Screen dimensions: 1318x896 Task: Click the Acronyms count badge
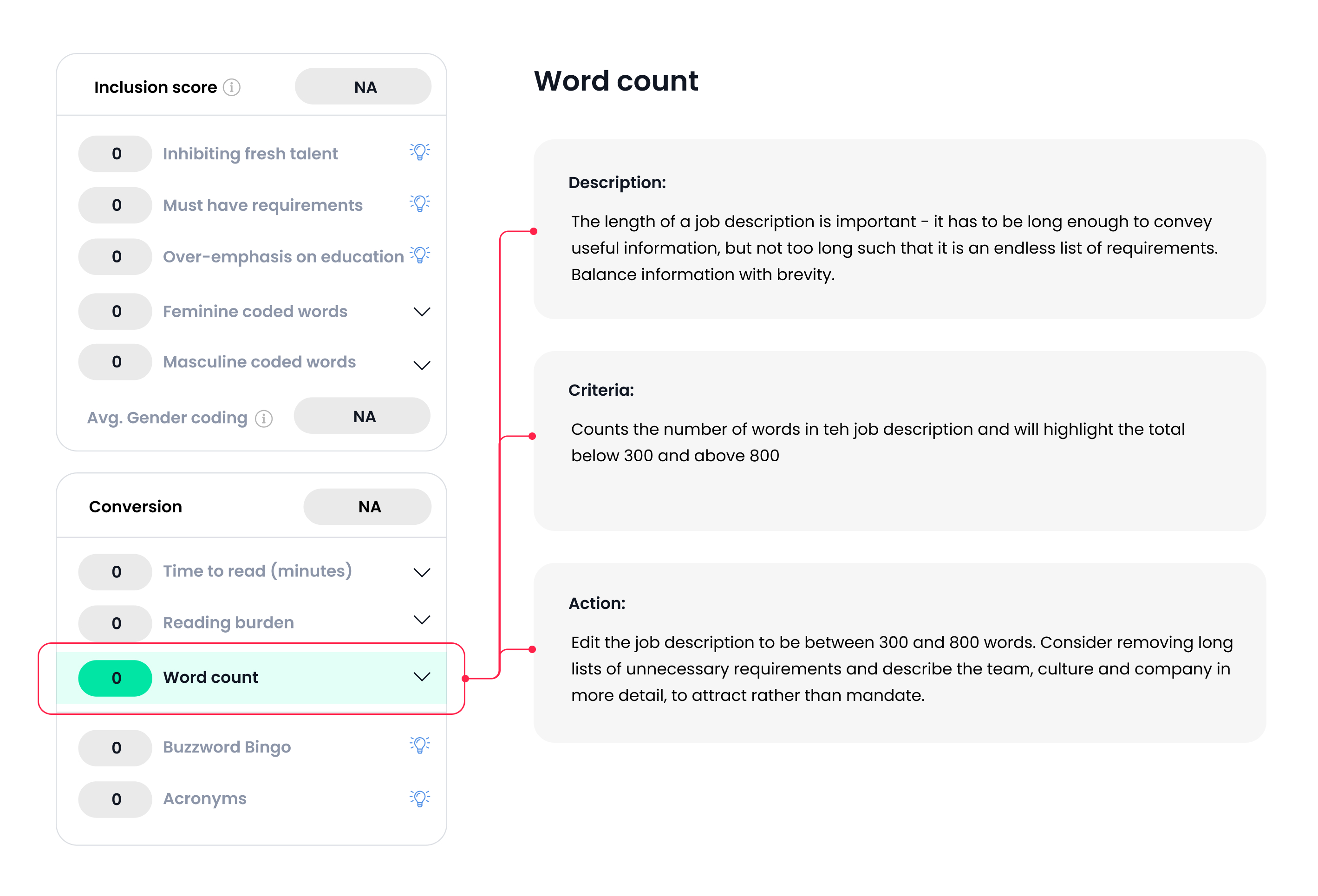[115, 799]
